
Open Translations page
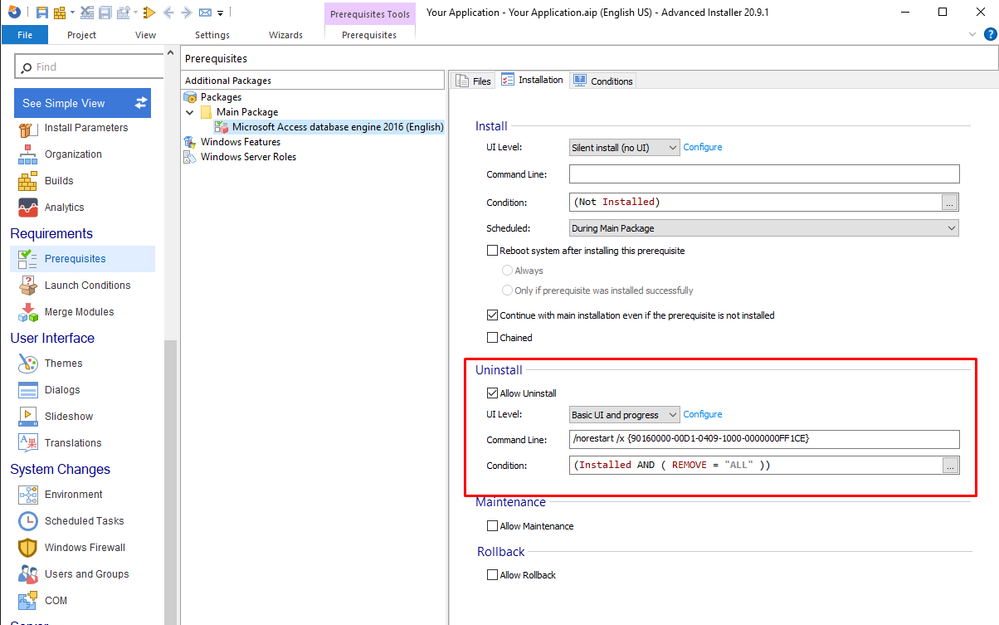pos(73,443)
